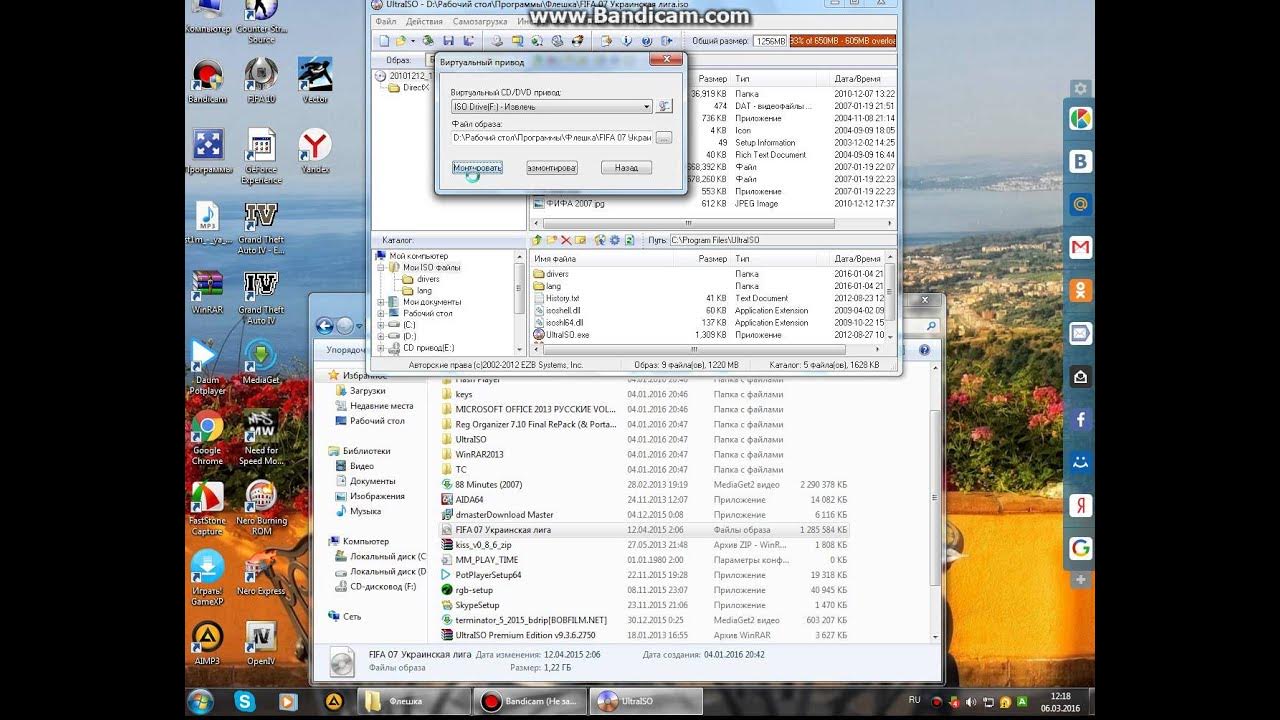Click the refresh icon in catalog toolbar
Screen dimensions: 1280x720
coord(630,240)
